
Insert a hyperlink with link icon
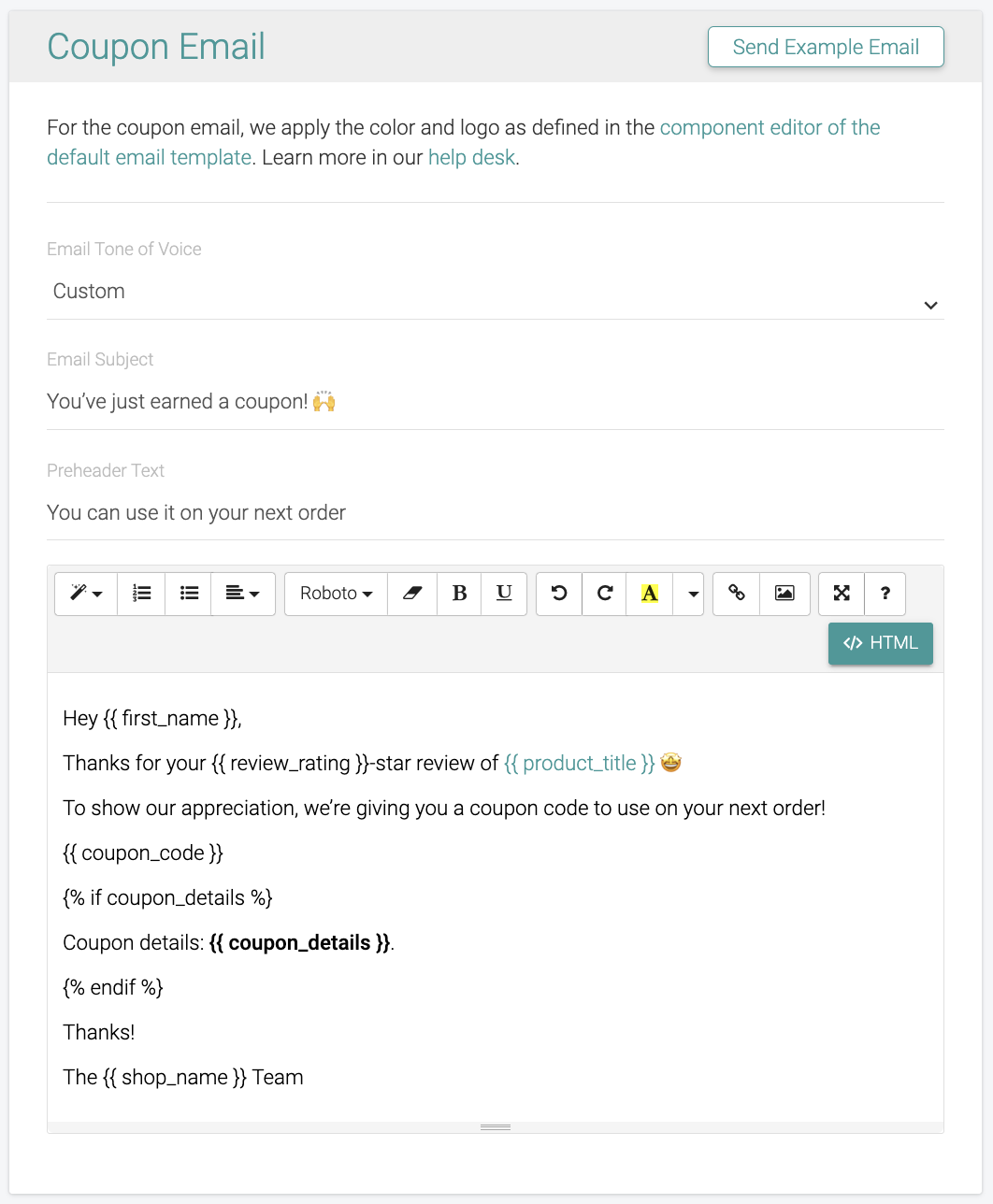(737, 594)
